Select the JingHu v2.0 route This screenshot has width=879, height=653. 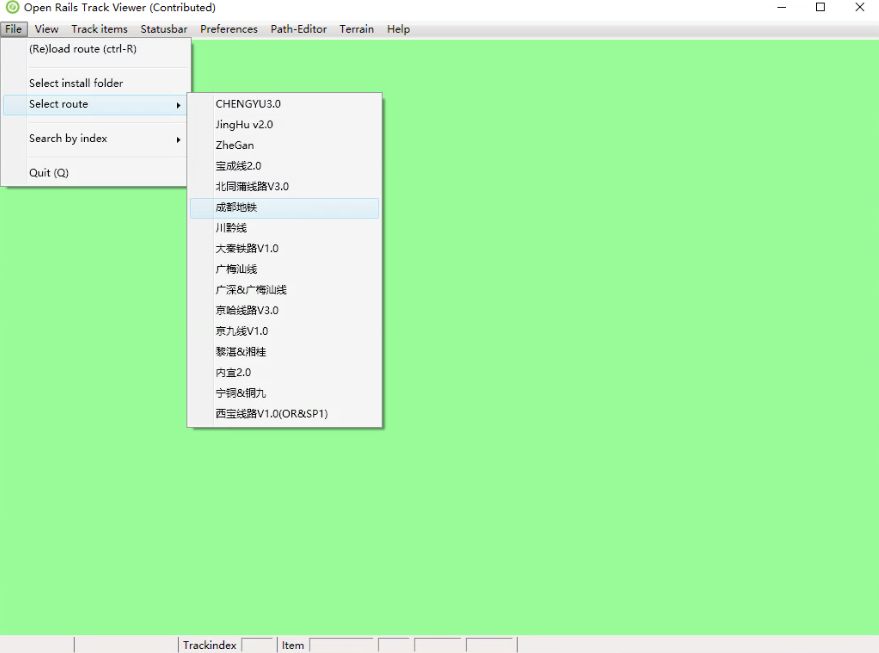click(244, 125)
